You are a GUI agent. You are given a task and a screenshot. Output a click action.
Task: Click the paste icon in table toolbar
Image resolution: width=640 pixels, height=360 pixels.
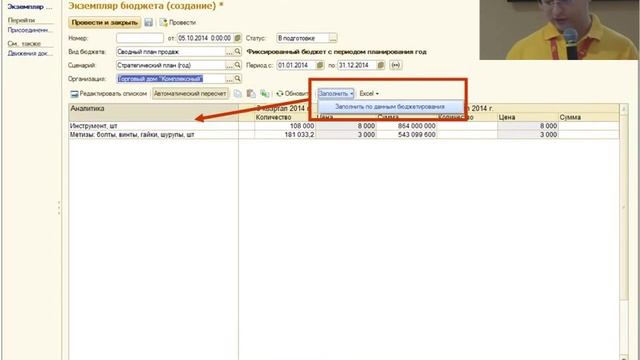(251, 93)
